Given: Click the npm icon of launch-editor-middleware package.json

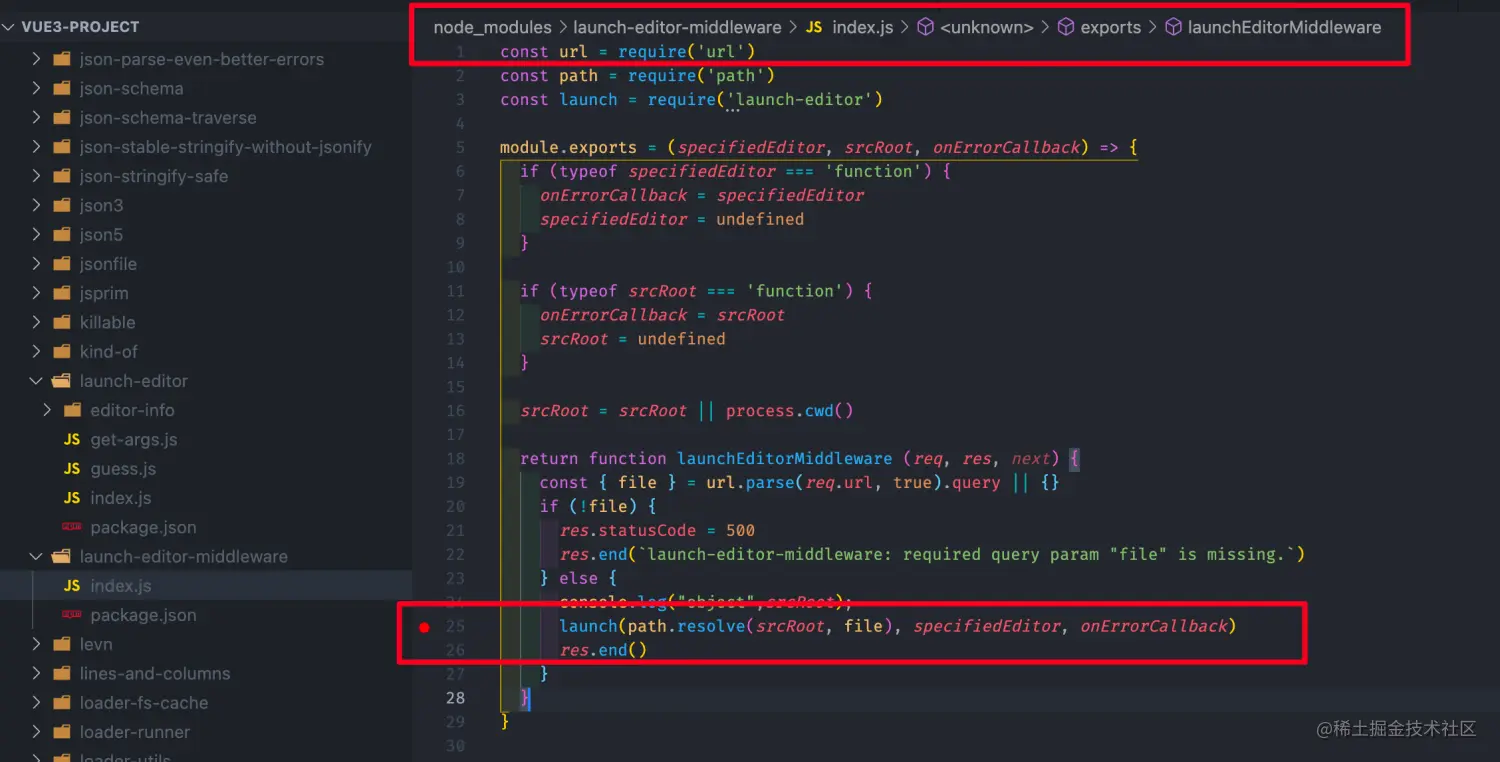Looking at the screenshot, I should click(x=72, y=615).
